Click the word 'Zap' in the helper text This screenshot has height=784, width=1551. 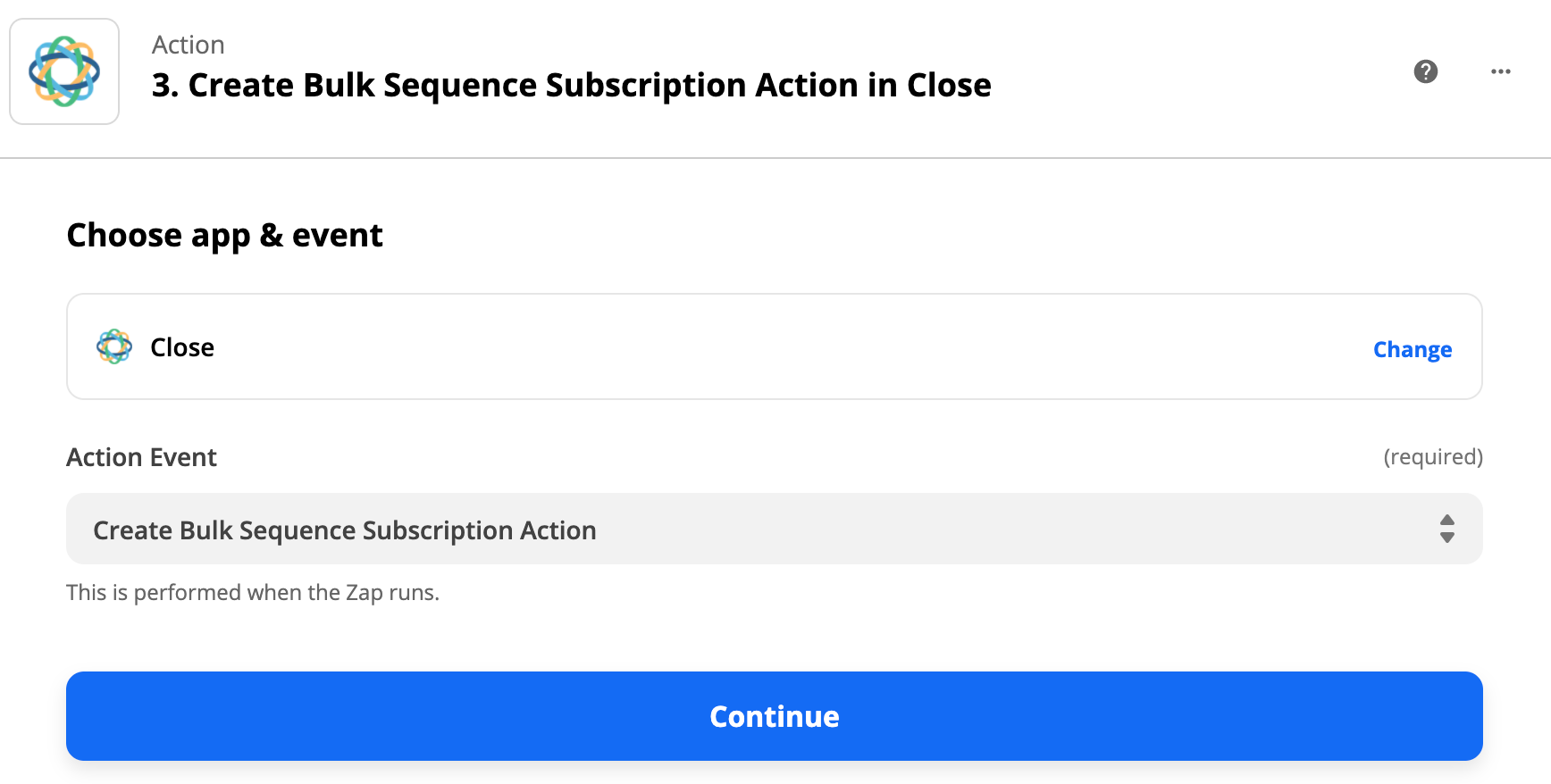364,593
